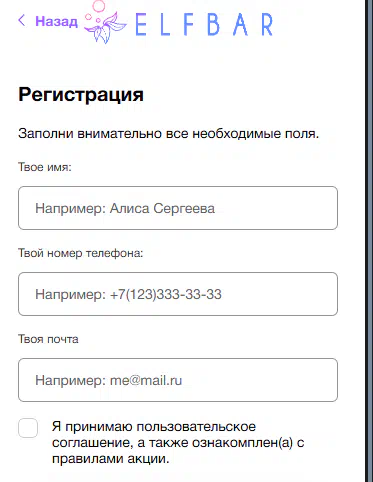
Task: Click the Твоя почта label
Action: point(48,339)
